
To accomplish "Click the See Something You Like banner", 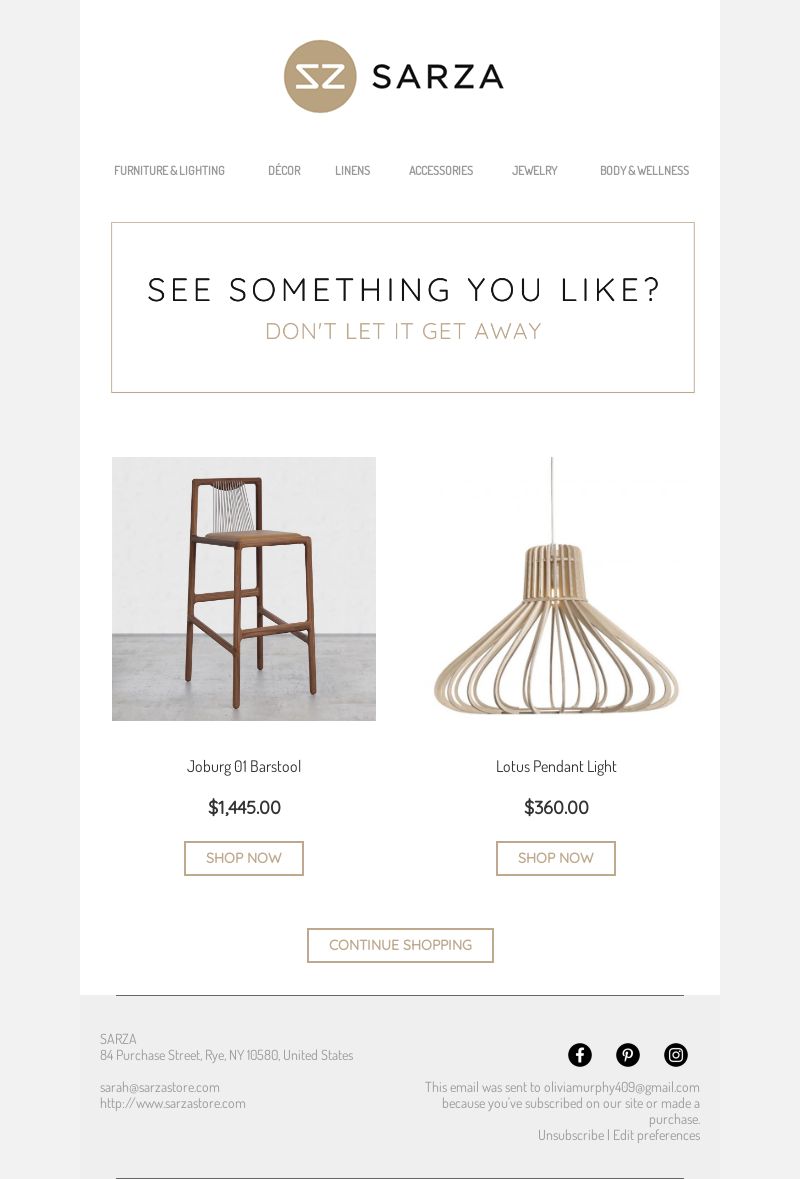I will point(403,308).
